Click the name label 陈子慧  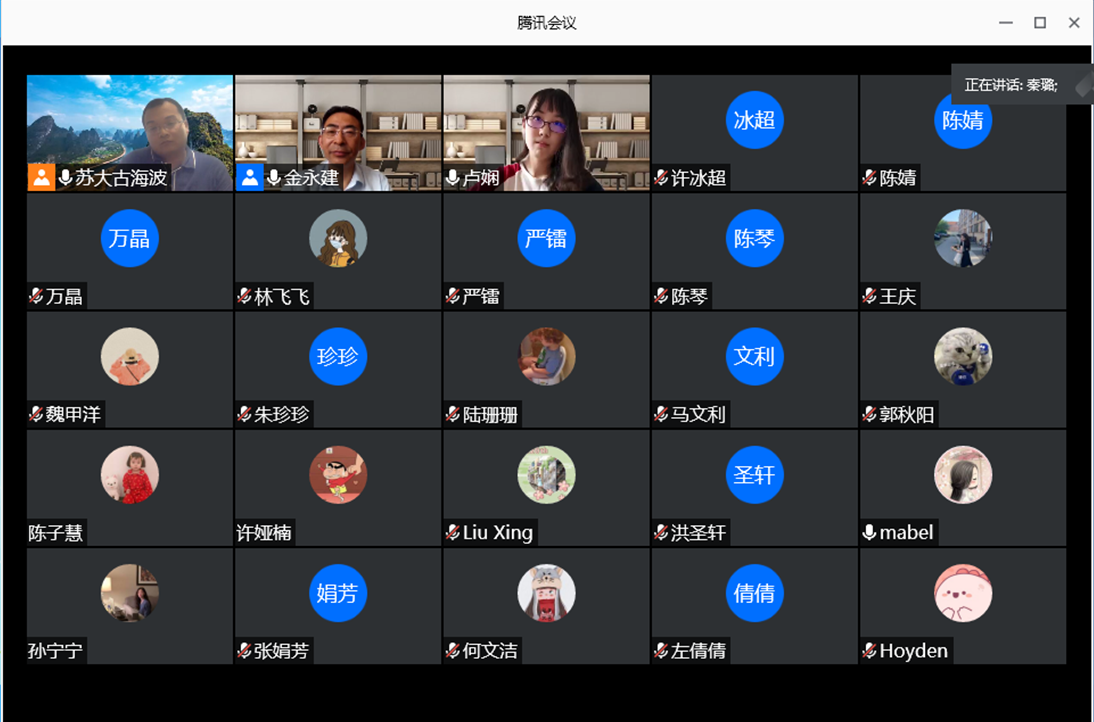(56, 533)
